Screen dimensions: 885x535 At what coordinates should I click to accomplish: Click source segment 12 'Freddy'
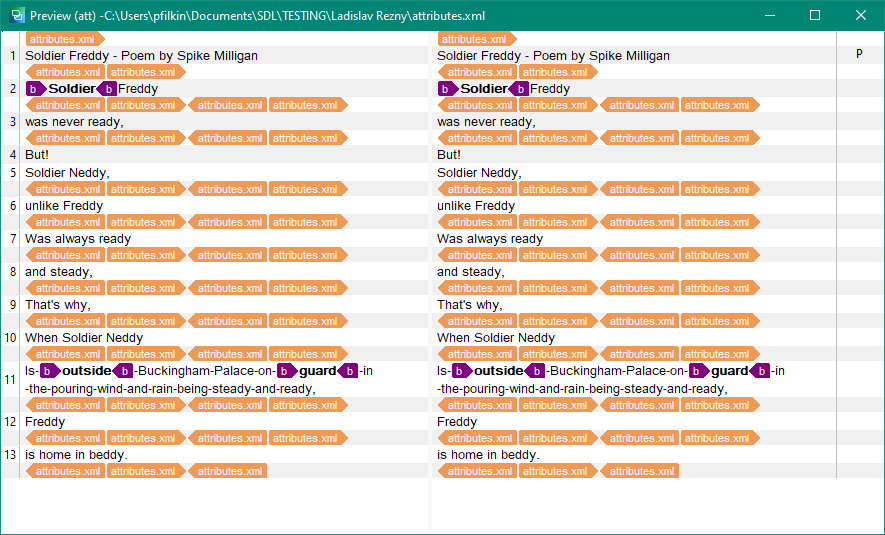click(45, 422)
